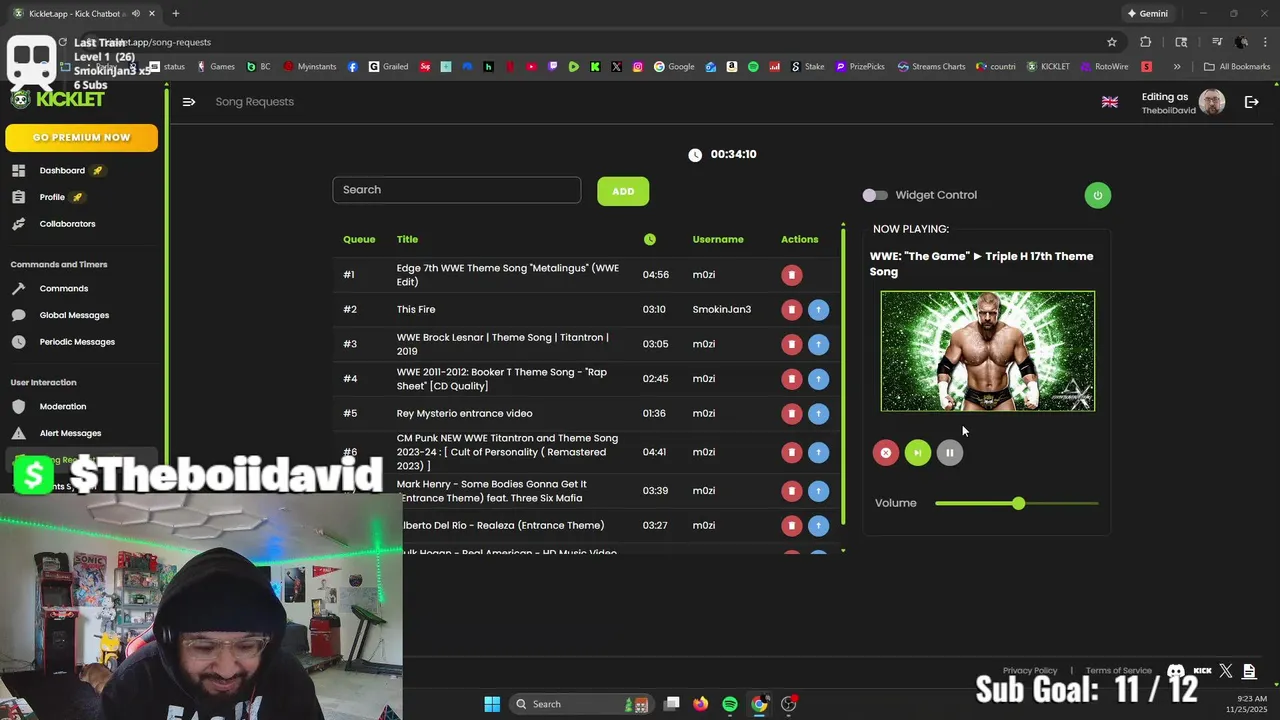The height and width of the screenshot is (720, 1280).
Task: Open the Gemini button in Chrome title bar
Action: coord(1147,14)
